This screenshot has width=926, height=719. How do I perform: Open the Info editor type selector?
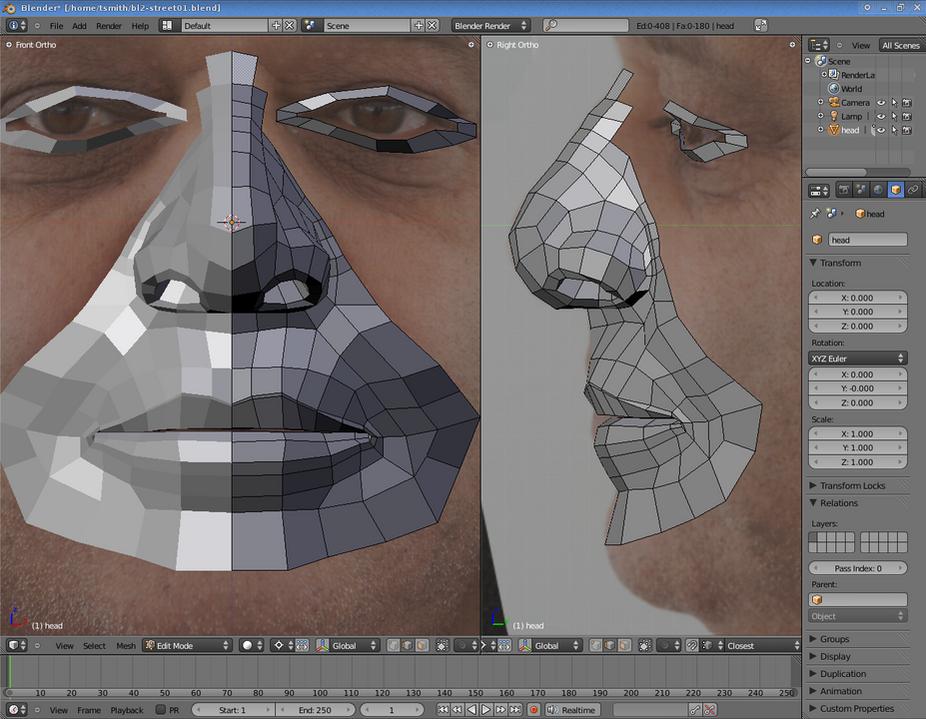[x=16, y=25]
